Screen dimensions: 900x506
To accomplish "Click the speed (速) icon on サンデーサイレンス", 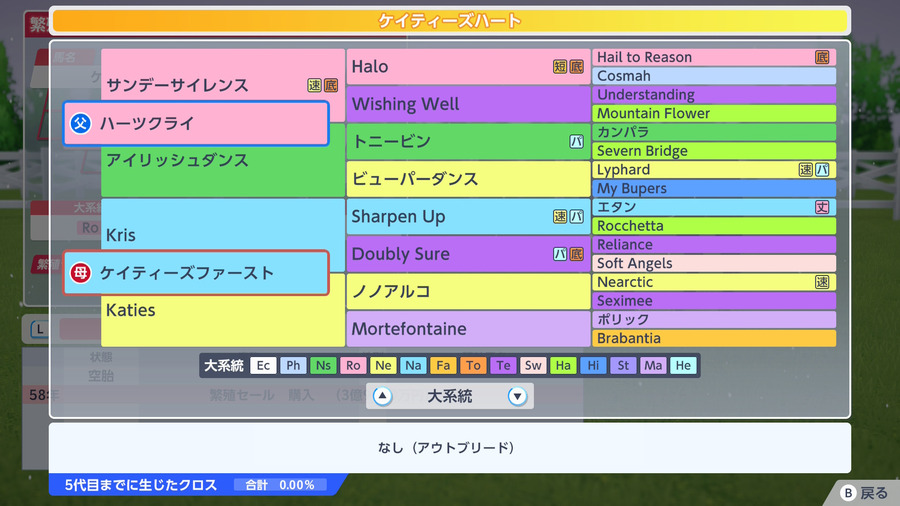I will click(315, 85).
